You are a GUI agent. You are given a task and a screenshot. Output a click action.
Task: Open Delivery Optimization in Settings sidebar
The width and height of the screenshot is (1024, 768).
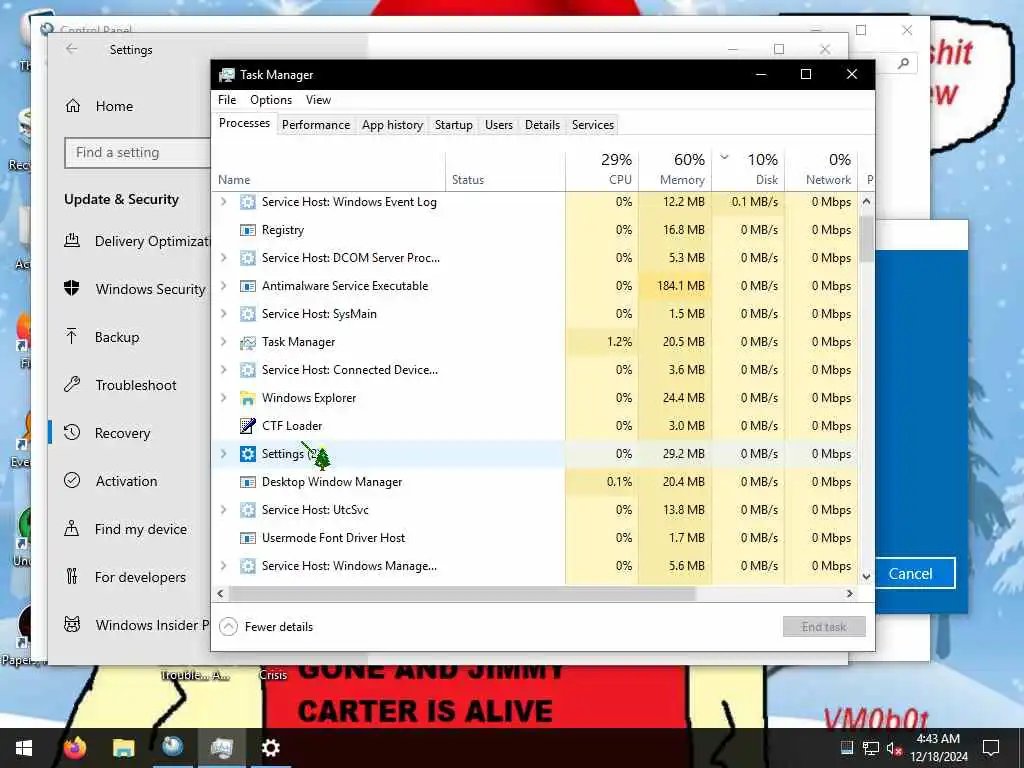(137, 241)
